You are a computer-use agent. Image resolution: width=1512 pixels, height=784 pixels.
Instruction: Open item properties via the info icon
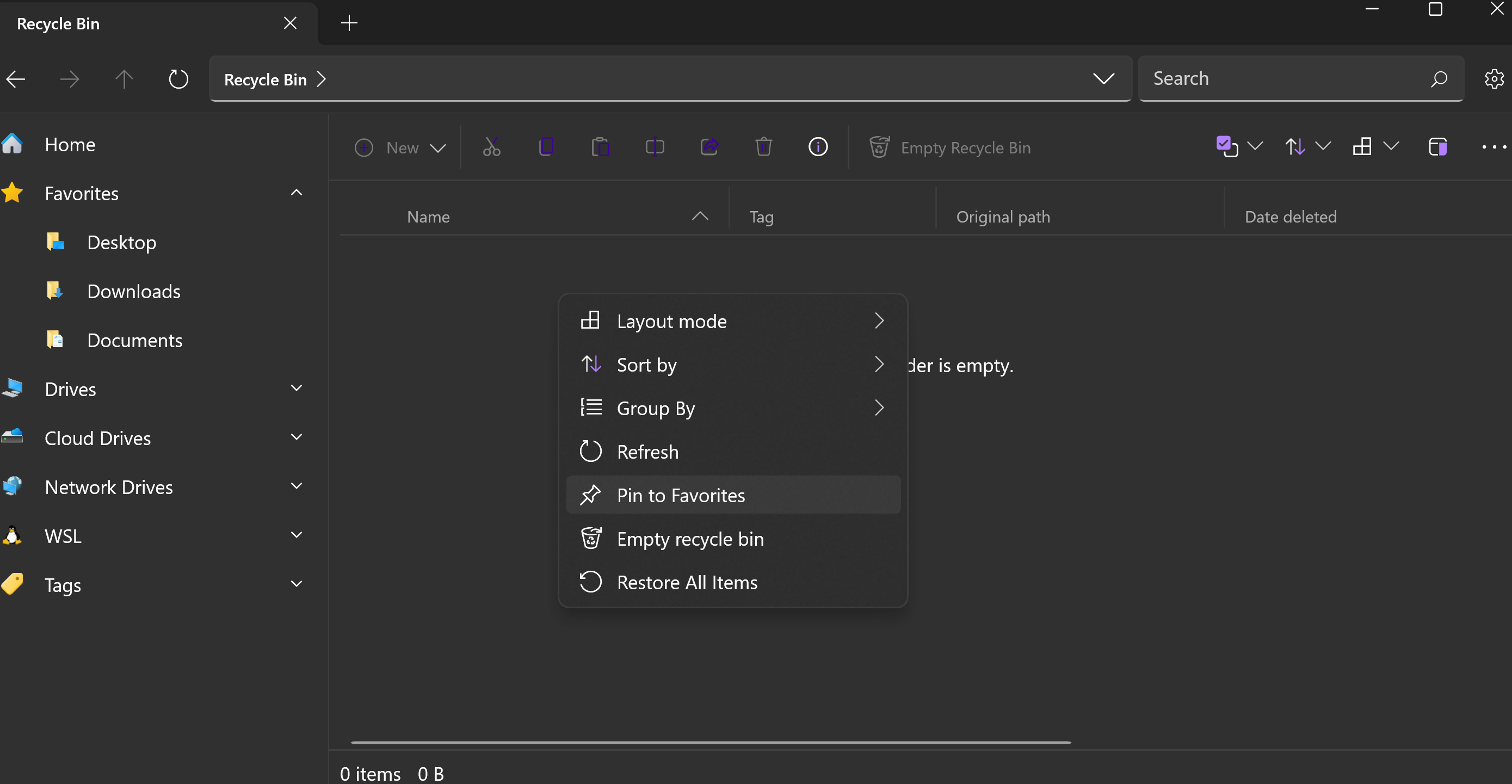coord(818,147)
